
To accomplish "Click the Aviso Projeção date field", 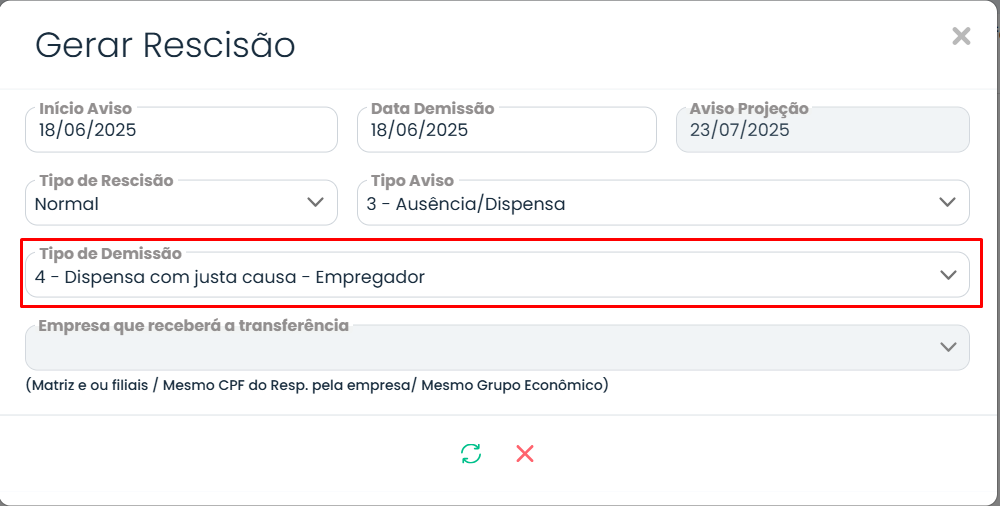I will tap(822, 131).
